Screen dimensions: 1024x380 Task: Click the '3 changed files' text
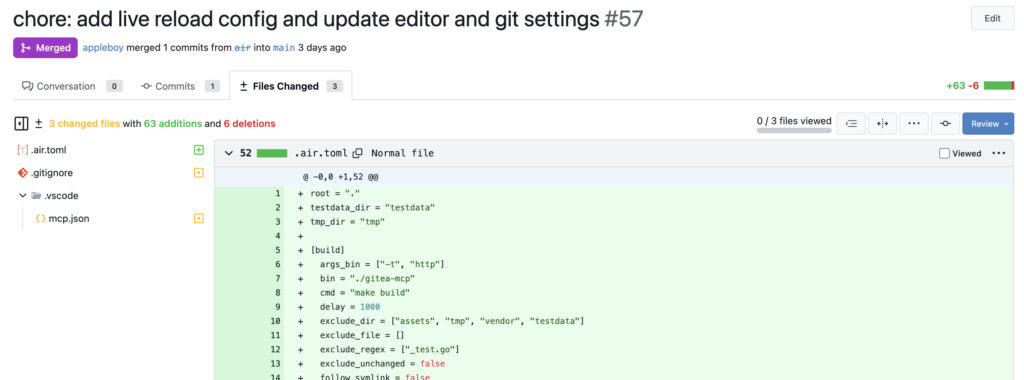84,123
